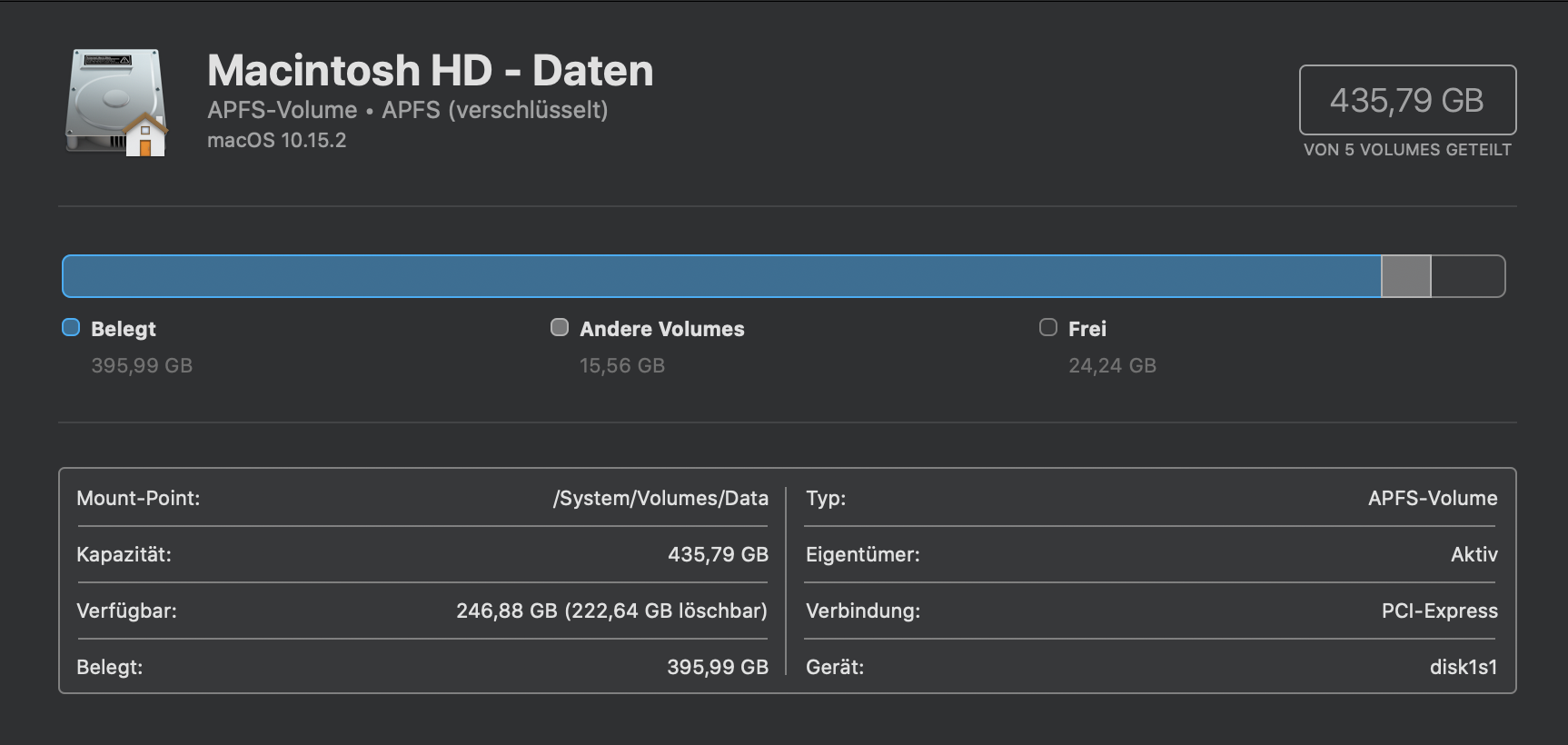Click the Eigentümer value Aktiv

coord(1474,554)
